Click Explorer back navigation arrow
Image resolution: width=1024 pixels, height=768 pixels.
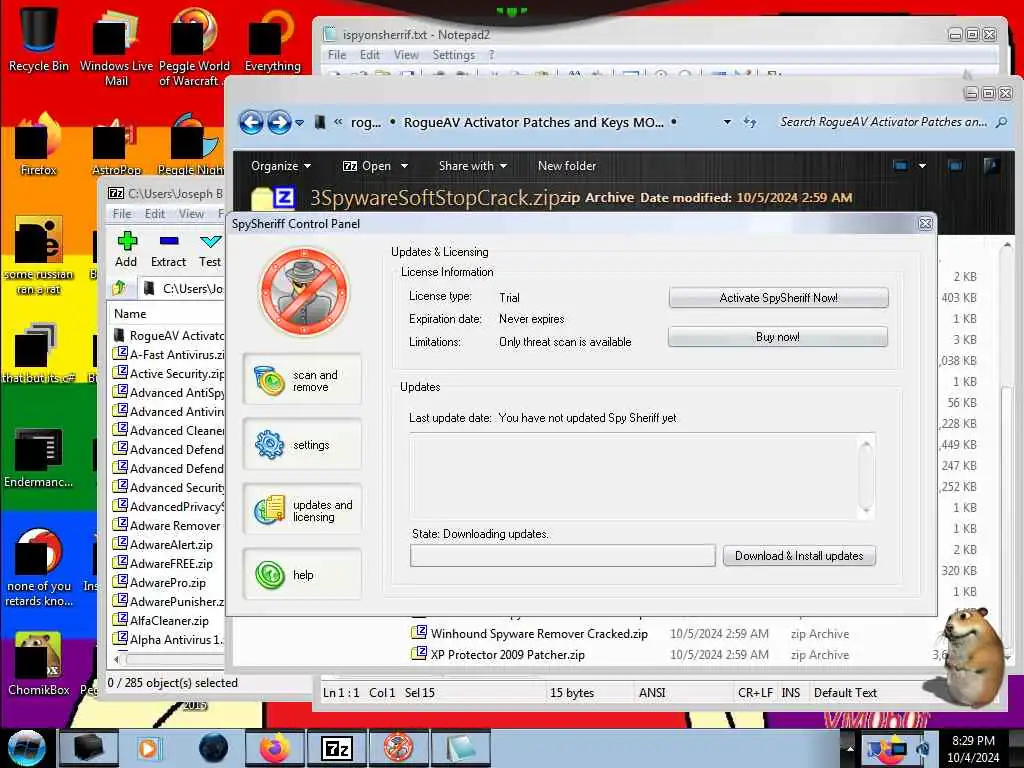251,122
